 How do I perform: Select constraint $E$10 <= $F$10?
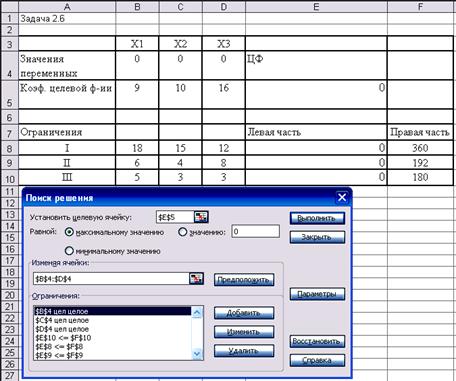[113, 338]
